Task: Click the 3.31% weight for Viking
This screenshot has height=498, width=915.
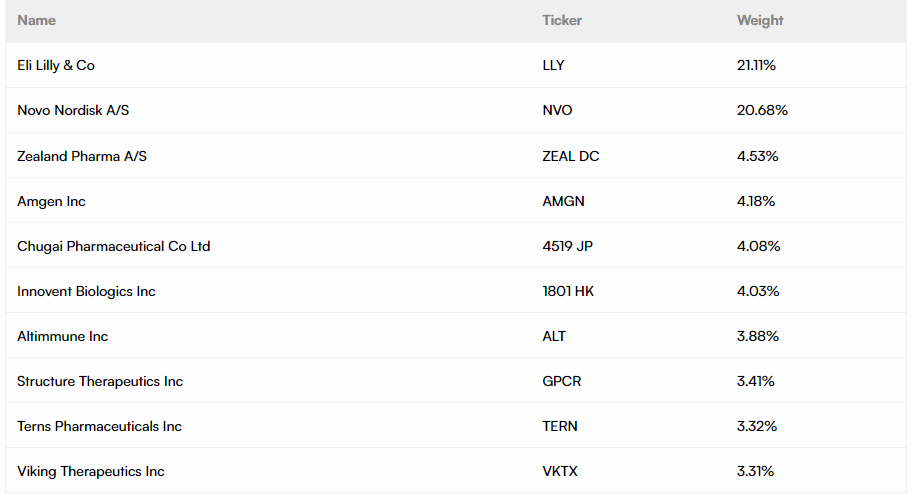Action: point(755,471)
